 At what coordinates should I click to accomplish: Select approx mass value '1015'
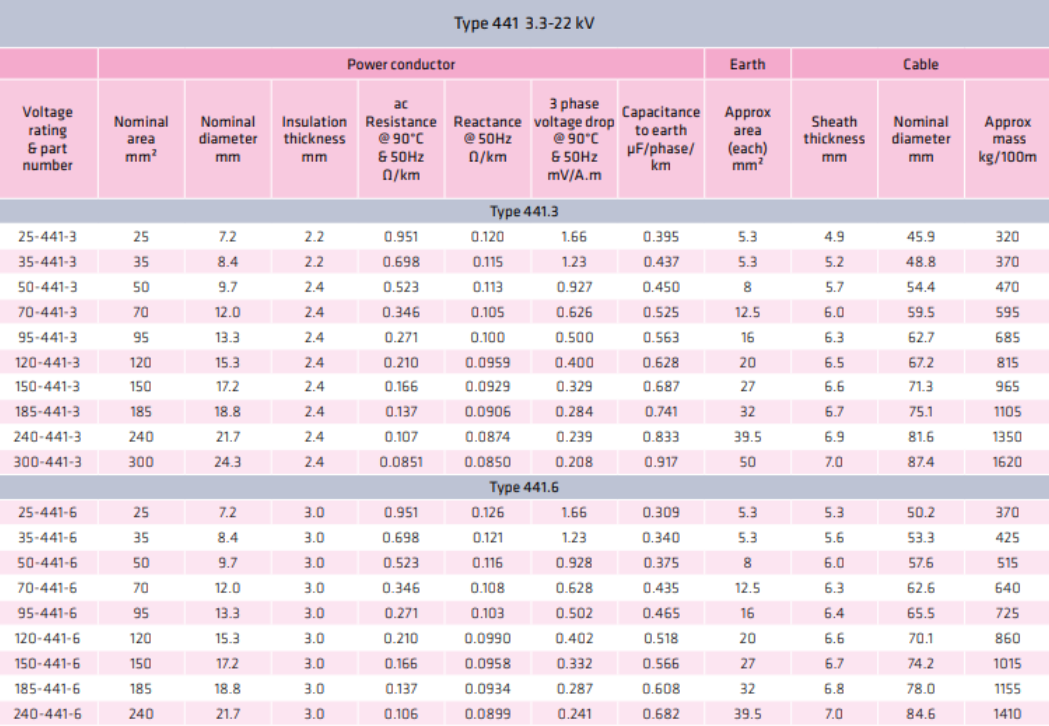coord(1008,663)
